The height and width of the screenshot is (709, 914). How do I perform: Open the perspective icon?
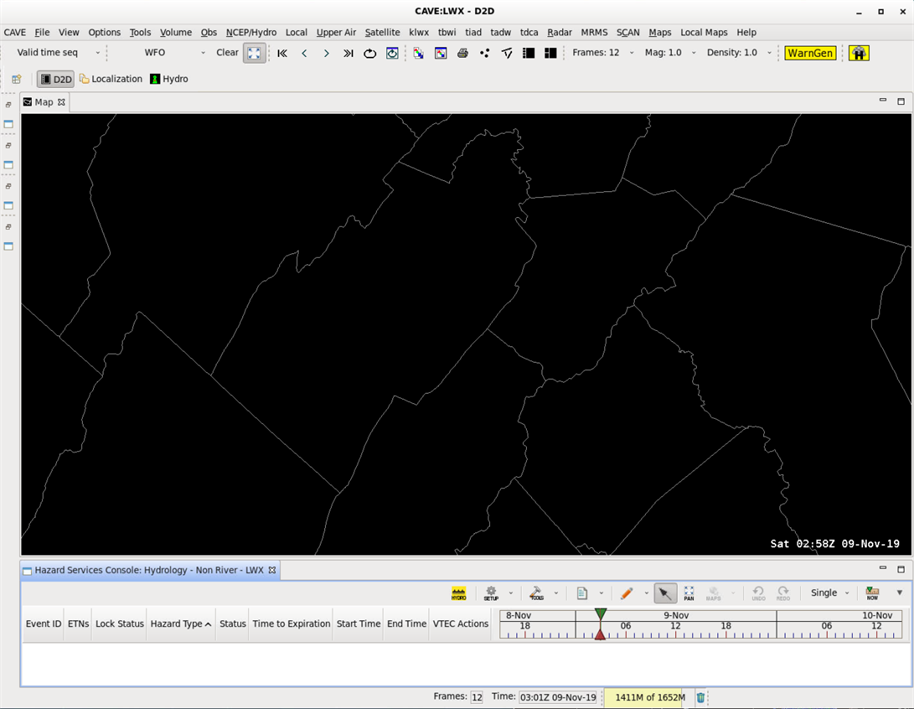[16, 79]
